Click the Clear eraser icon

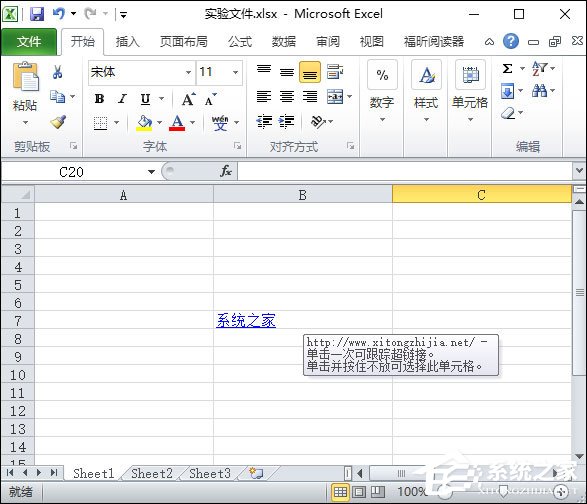coord(508,113)
